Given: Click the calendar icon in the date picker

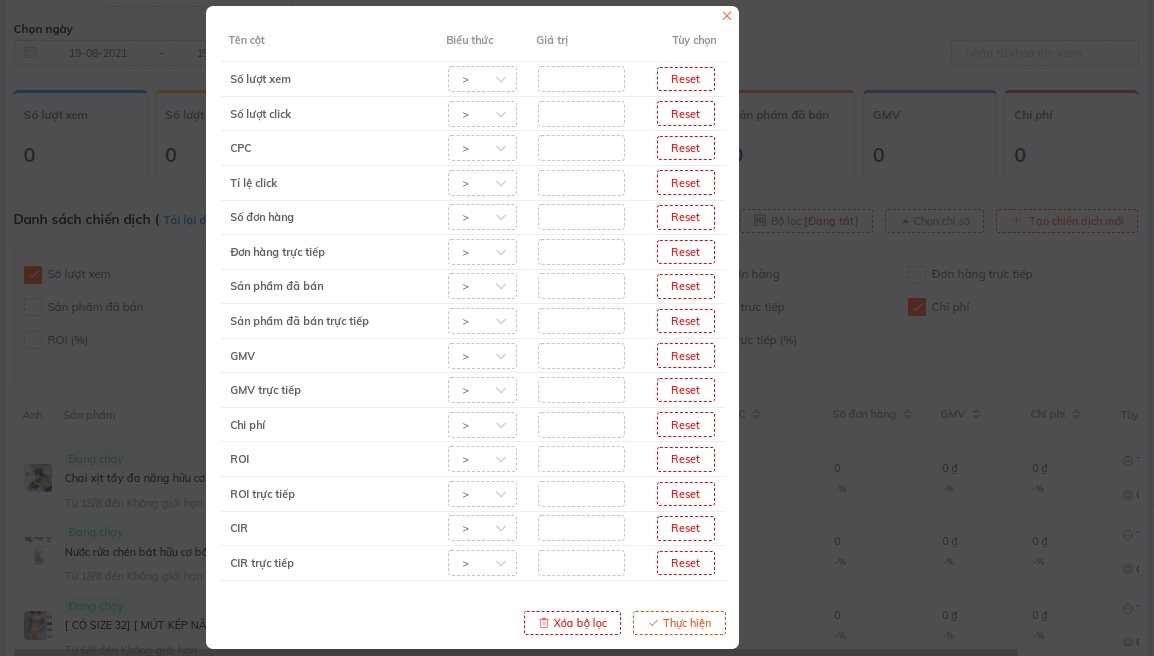Looking at the screenshot, I should tap(30, 53).
